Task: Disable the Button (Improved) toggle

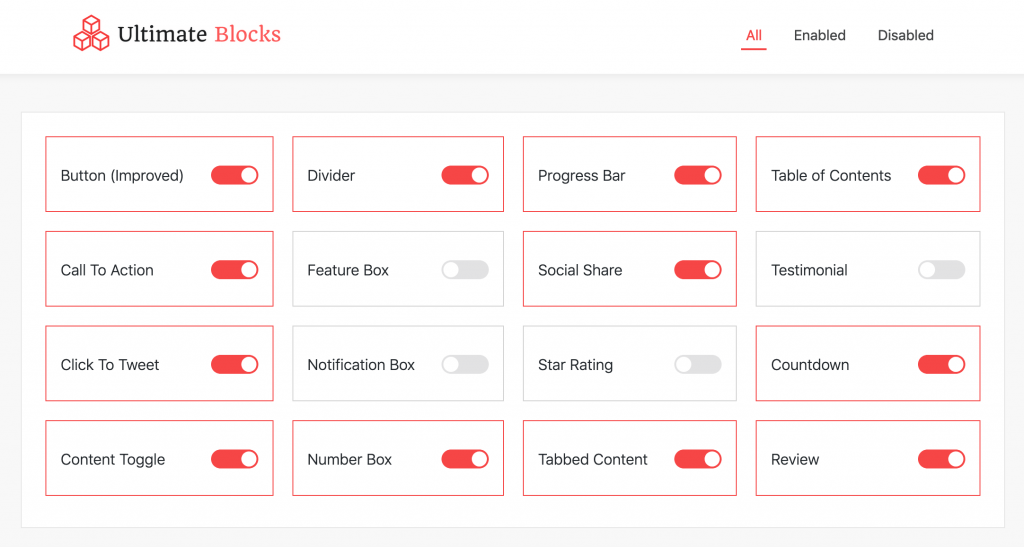Action: (x=234, y=175)
